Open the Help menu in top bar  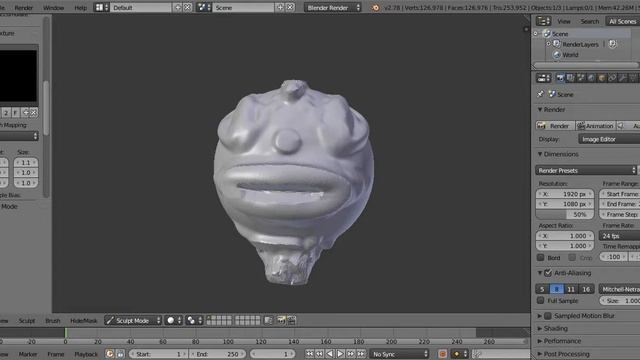tap(80, 7)
